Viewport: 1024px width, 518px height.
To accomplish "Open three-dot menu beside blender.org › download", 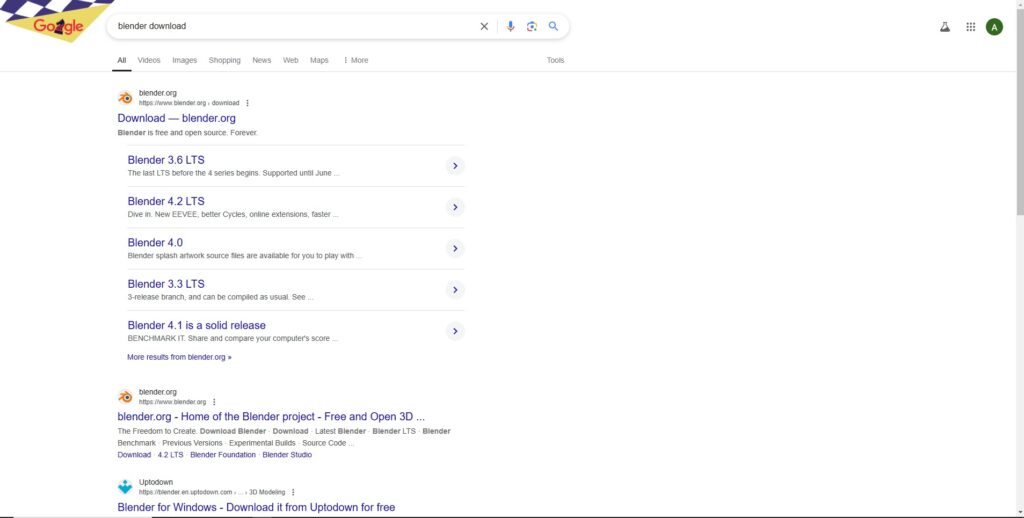I will coord(247,103).
